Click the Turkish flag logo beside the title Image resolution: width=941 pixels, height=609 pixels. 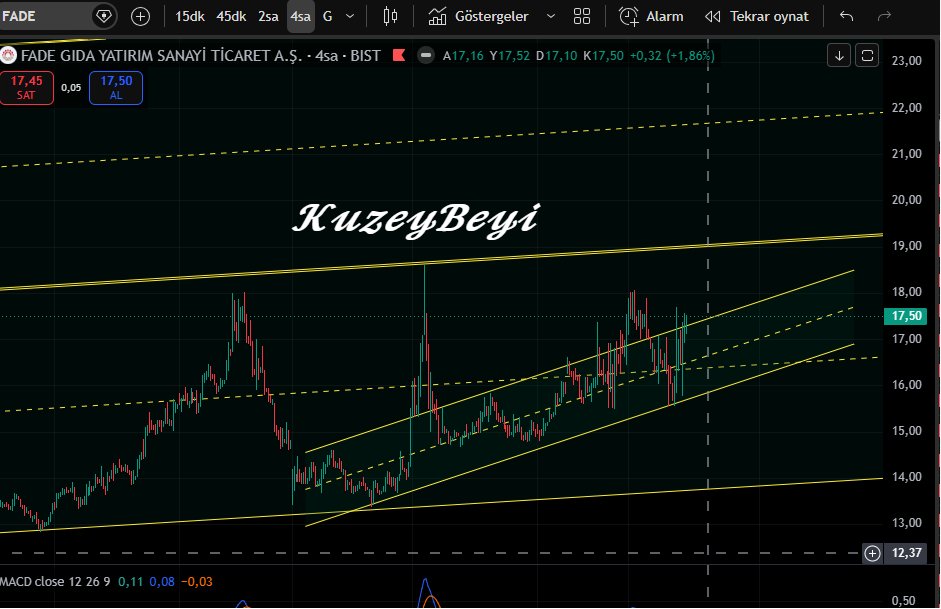[8, 56]
